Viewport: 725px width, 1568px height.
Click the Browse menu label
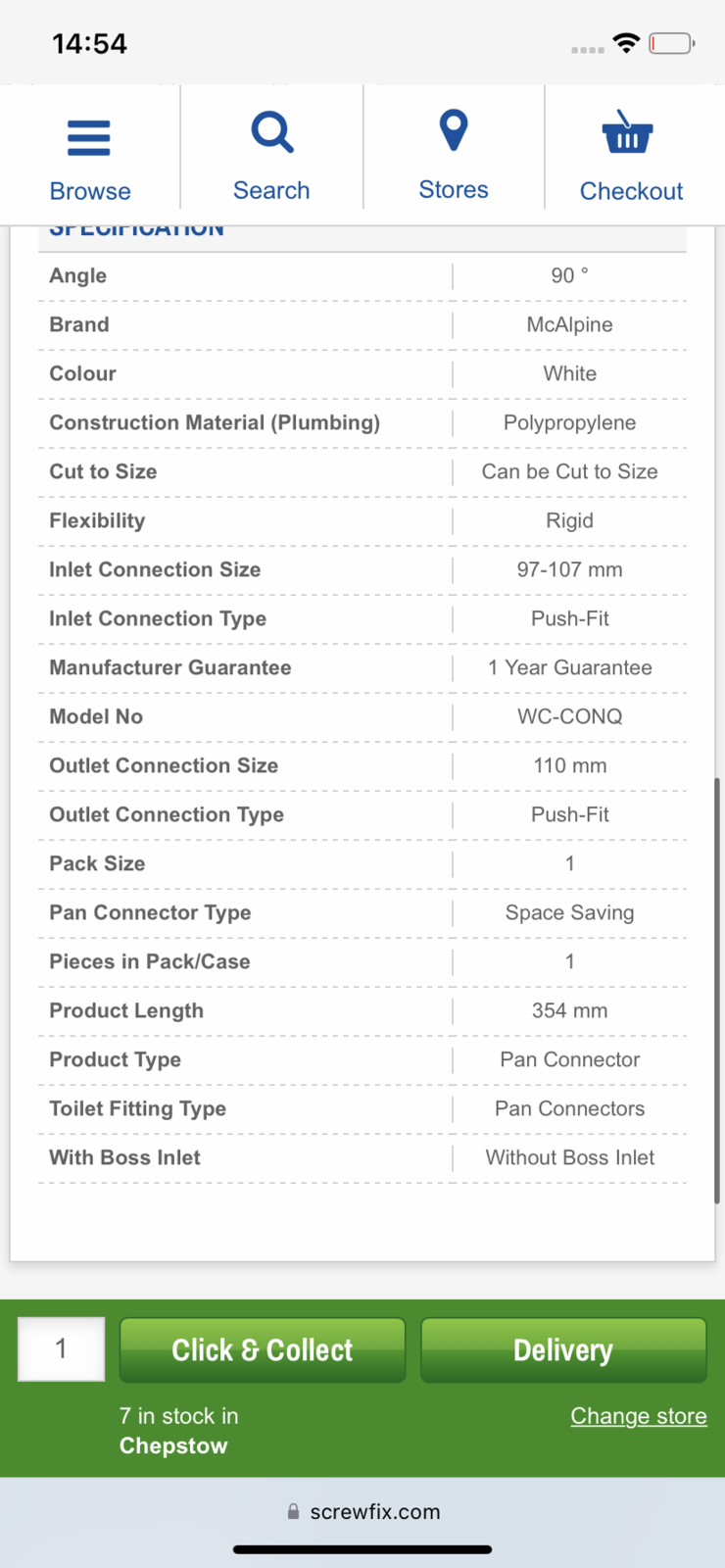[x=90, y=191]
